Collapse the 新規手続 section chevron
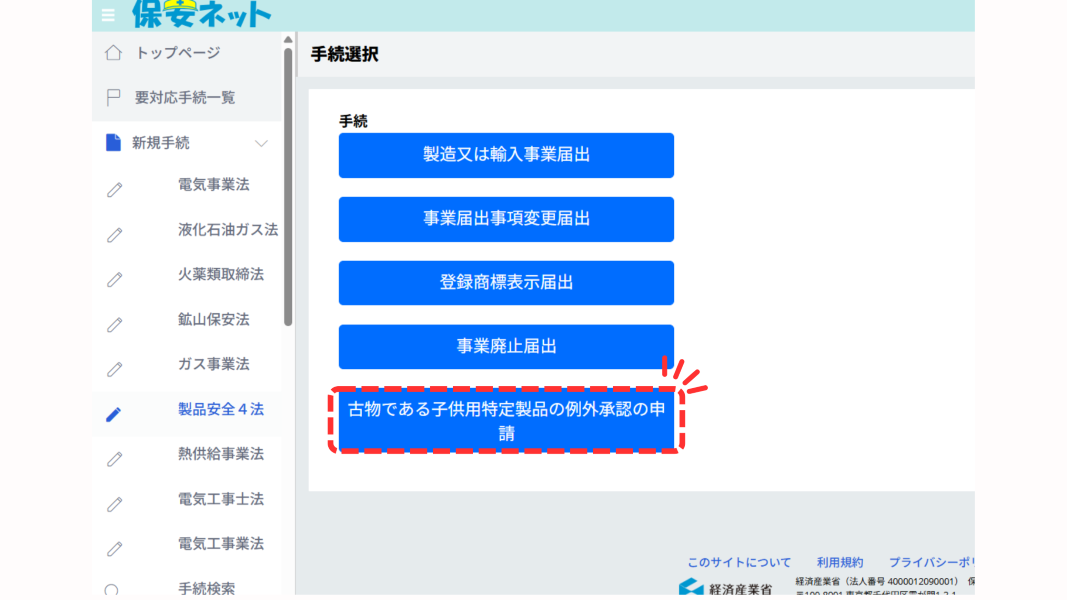The height and width of the screenshot is (600, 1067). pos(261,143)
